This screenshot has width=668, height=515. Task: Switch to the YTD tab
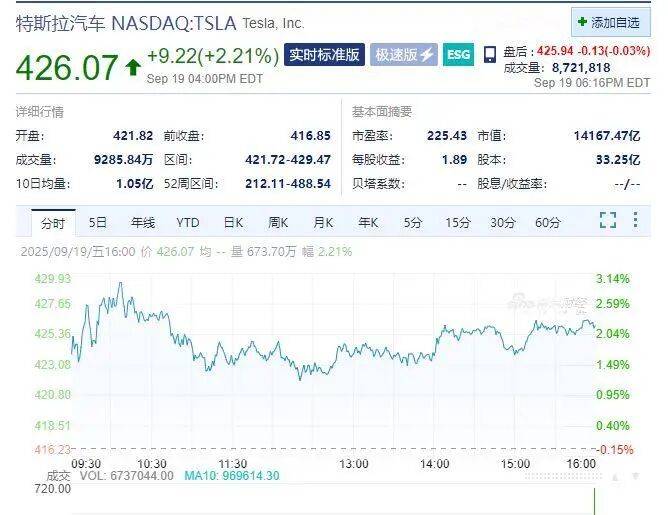188,222
